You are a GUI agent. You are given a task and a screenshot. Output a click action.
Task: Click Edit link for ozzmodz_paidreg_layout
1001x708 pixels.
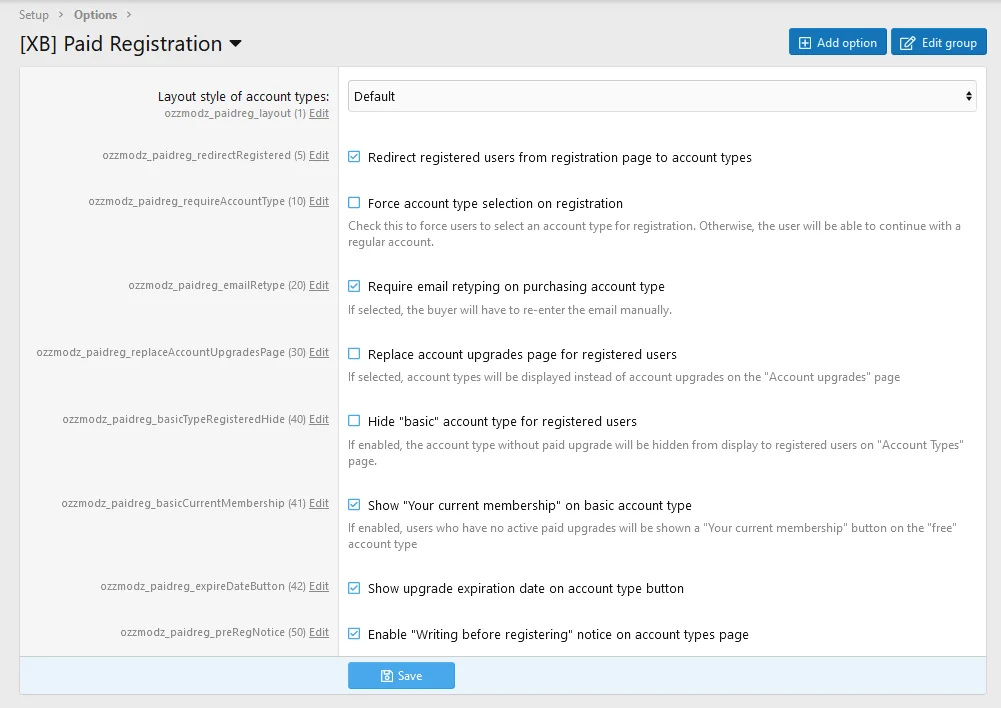318,114
